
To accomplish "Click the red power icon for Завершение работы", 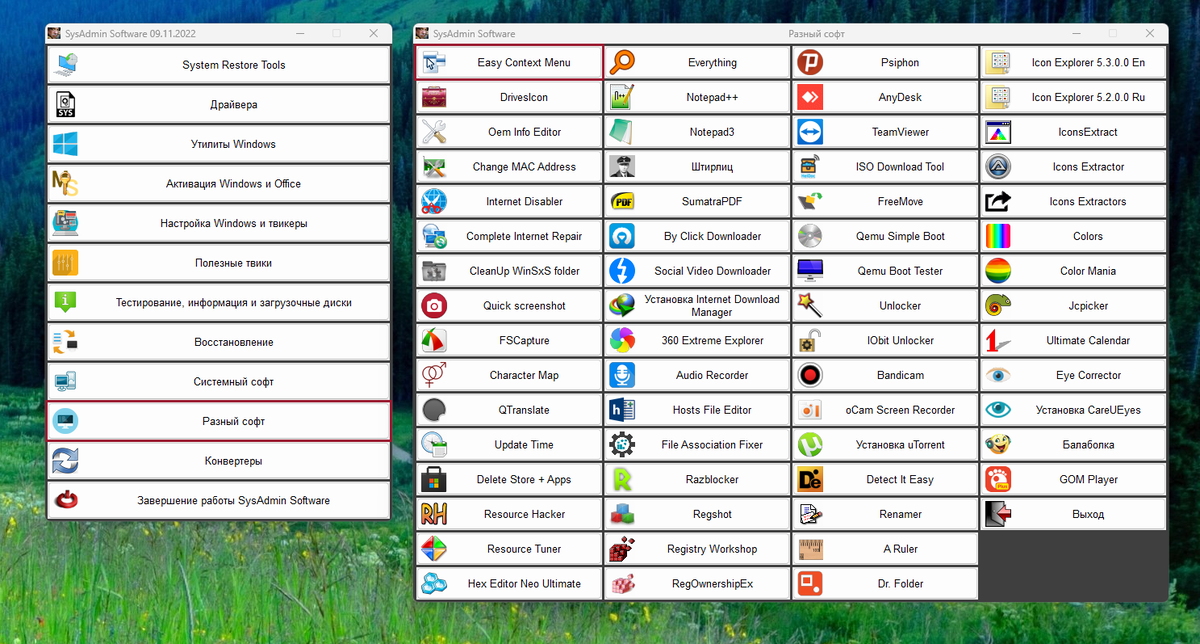I will click(x=66, y=500).
